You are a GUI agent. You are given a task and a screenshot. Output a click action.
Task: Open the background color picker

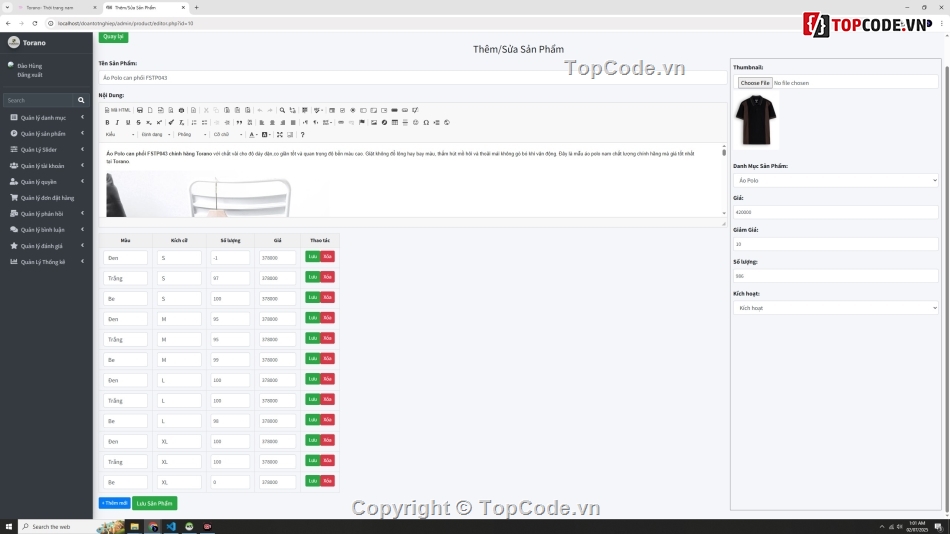266,135
